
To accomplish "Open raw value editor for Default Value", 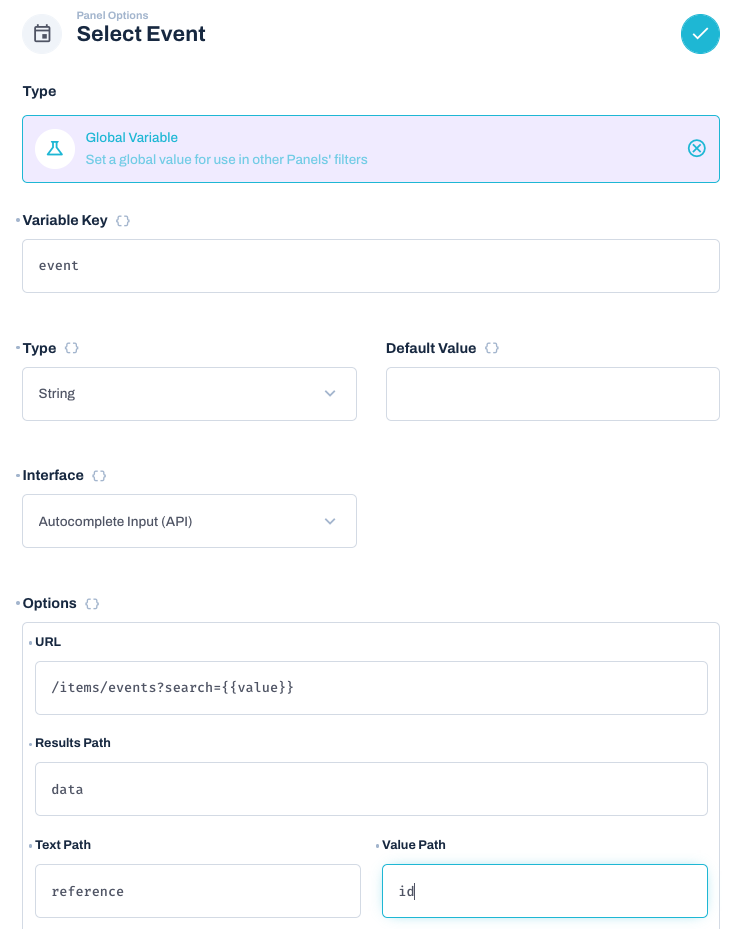I will click(490, 347).
